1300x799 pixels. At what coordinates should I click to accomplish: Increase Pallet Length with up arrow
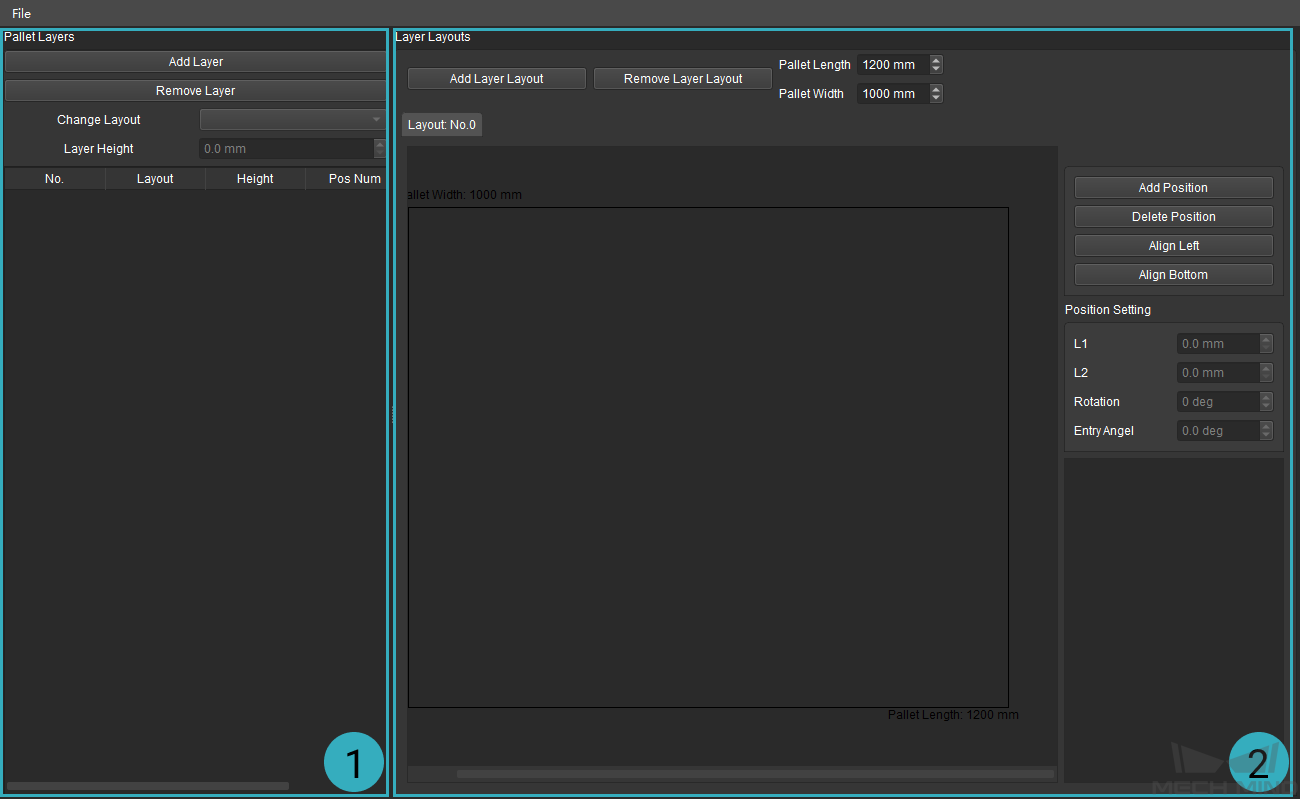coord(936,60)
